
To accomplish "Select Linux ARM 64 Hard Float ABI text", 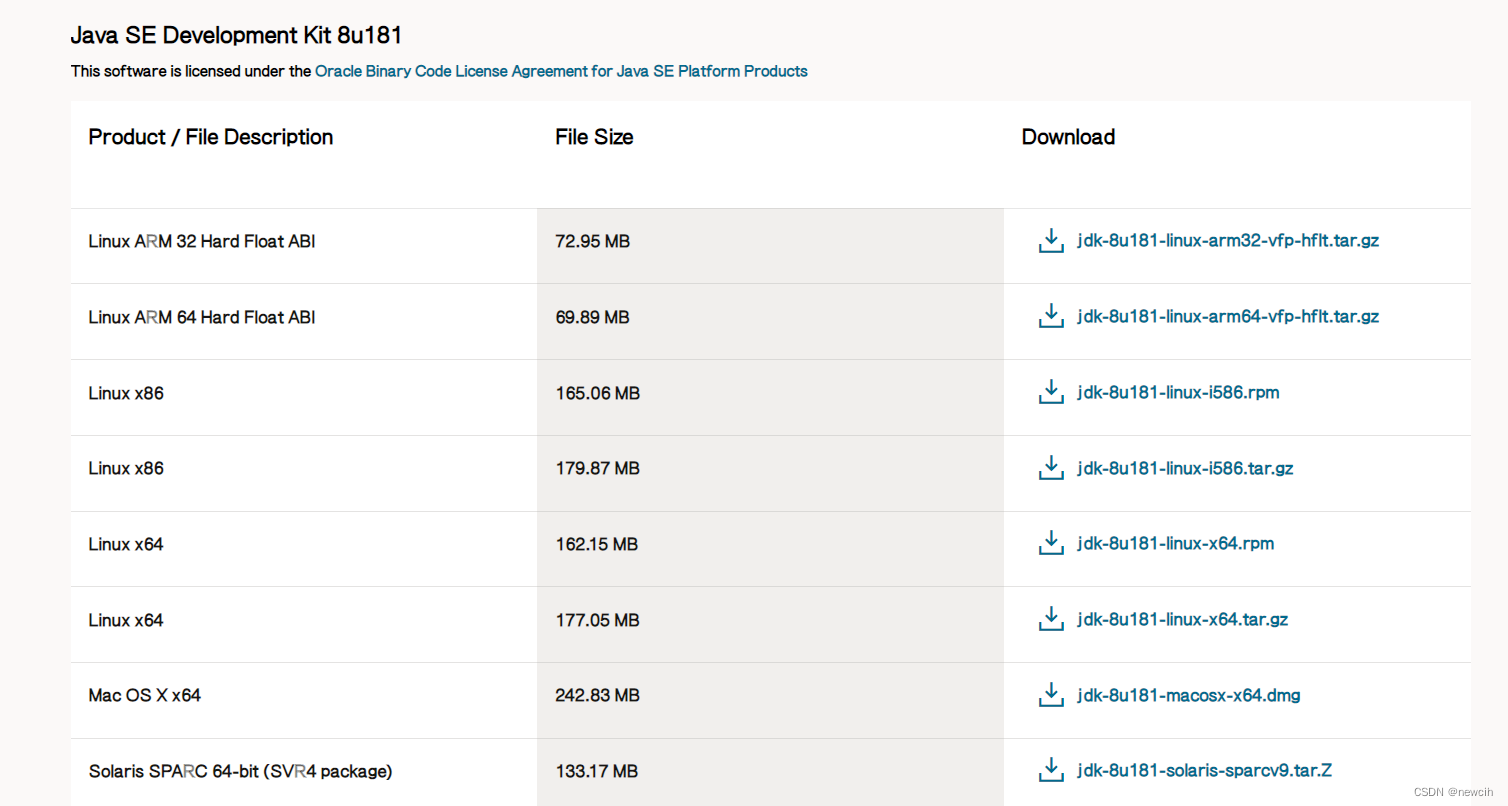I will (202, 317).
